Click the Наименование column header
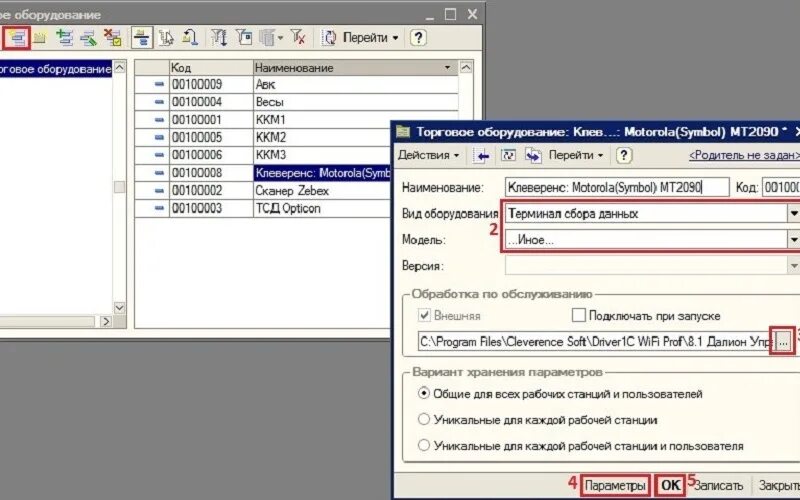Screen dimensions: 800x500 click(x=355, y=67)
